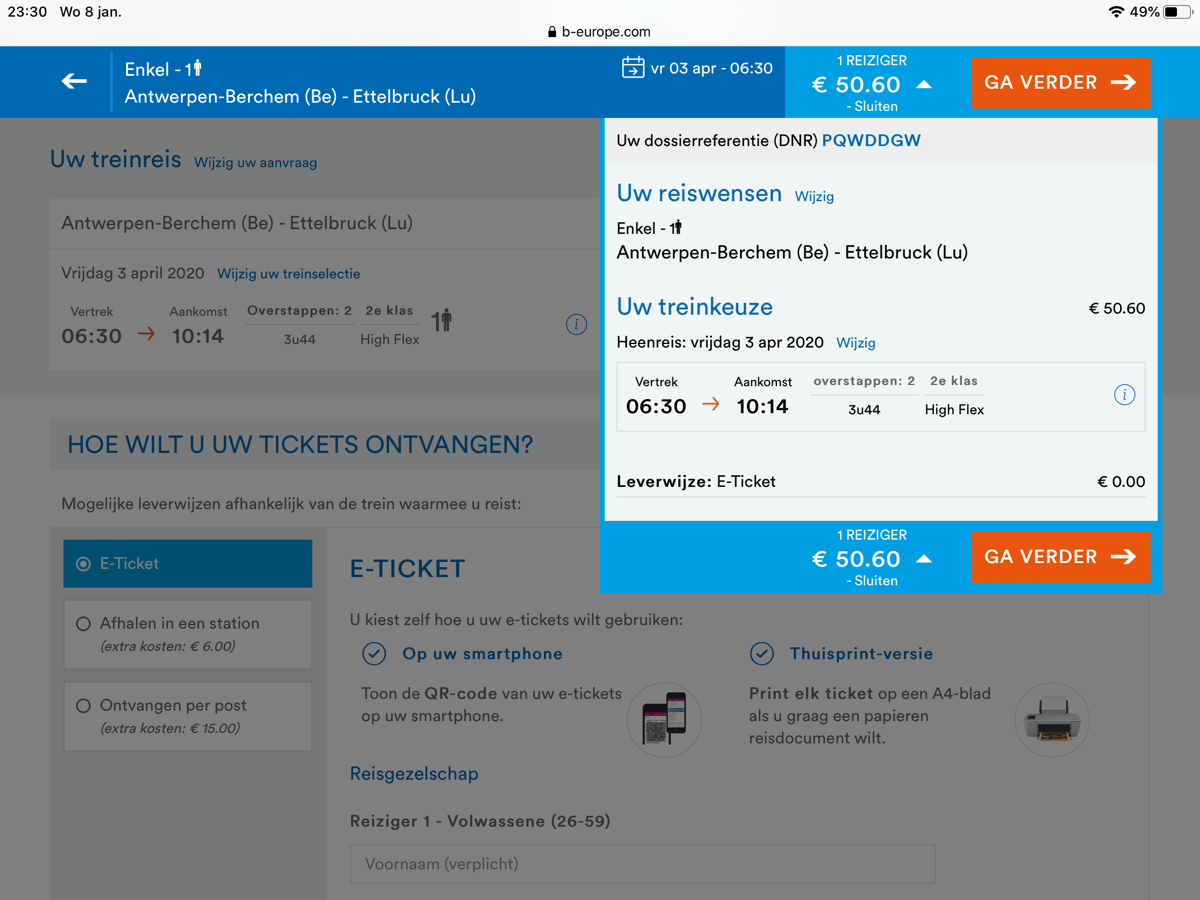Click the padlock icon beside b-europe.com
1200x900 pixels.
pyautogui.click(x=552, y=32)
